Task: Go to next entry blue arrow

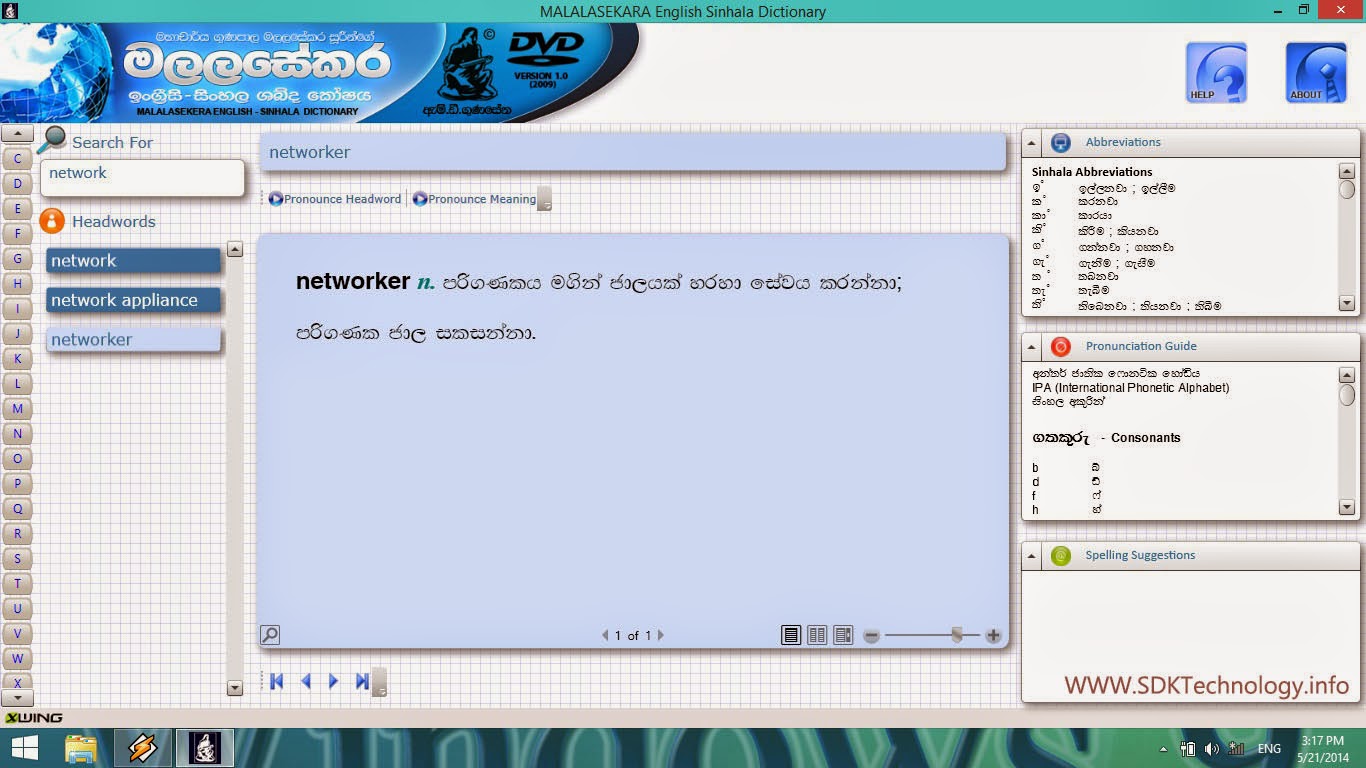Action: (334, 681)
